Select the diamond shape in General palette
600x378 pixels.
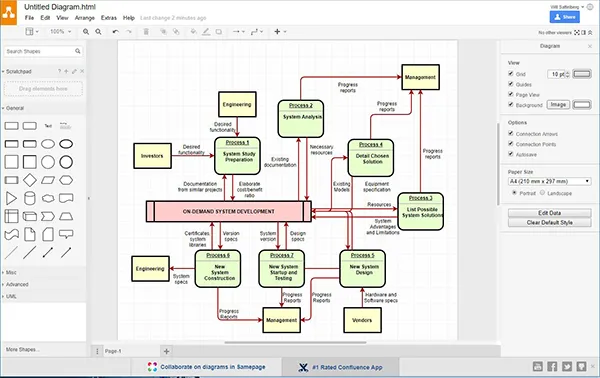29,180
